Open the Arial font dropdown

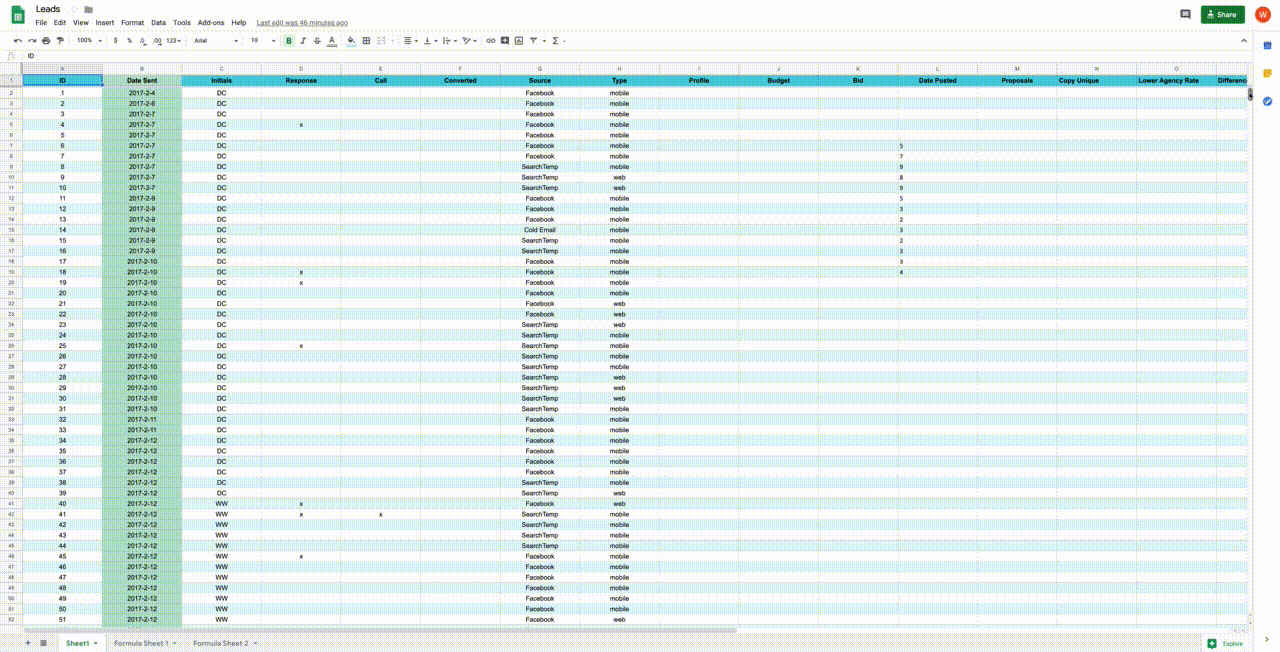216,41
